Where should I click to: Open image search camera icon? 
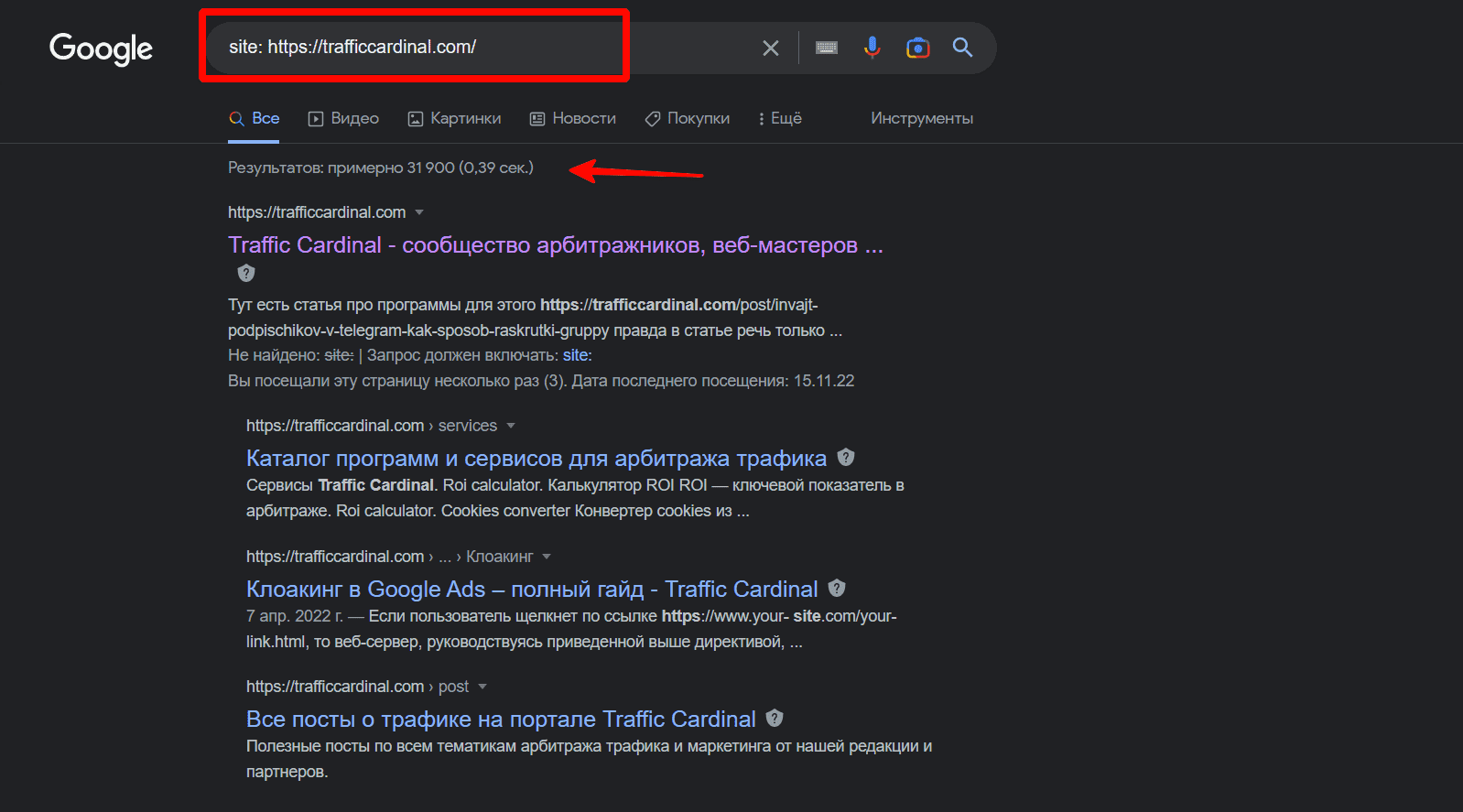click(x=917, y=48)
